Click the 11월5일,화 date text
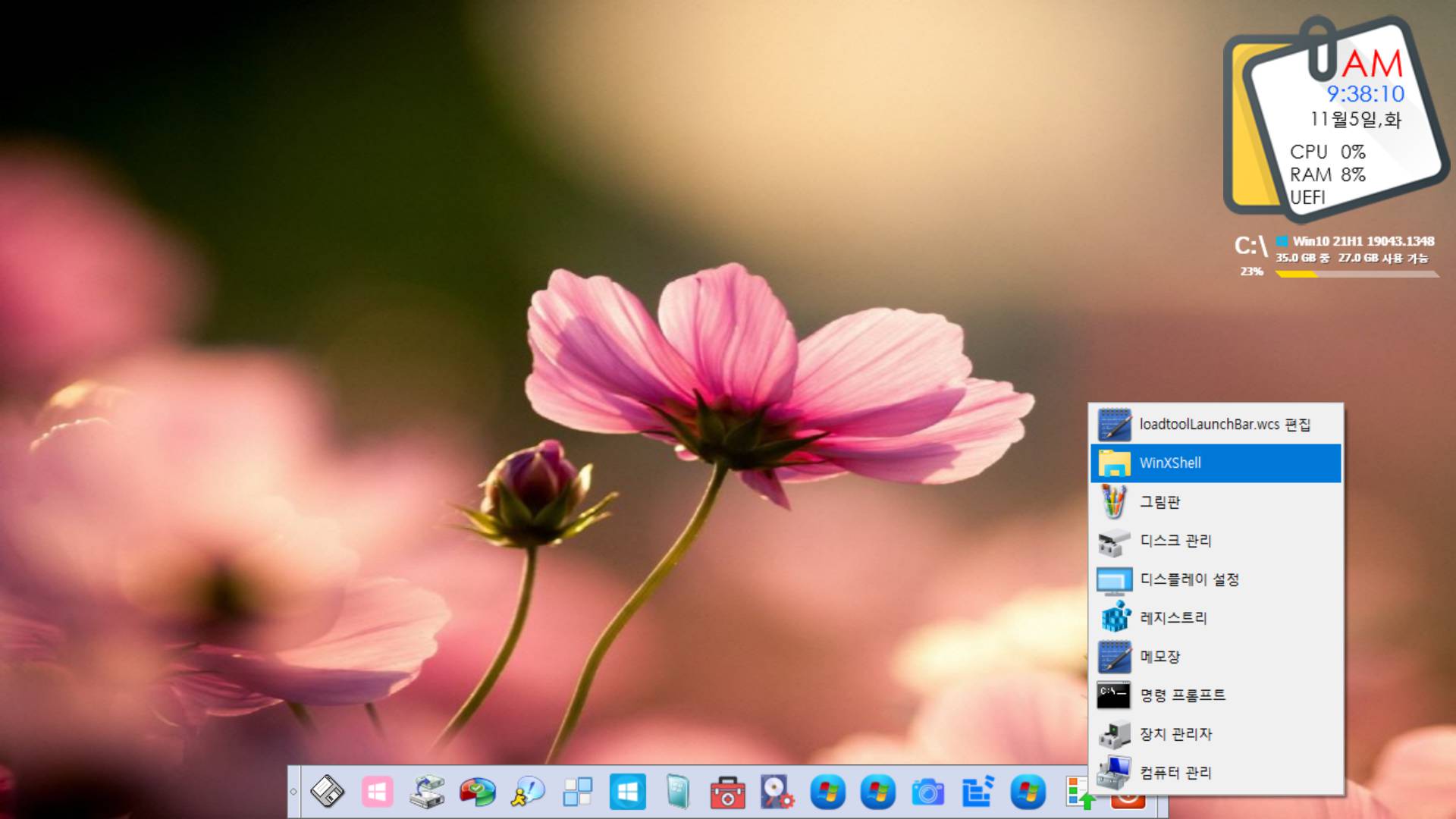Viewport: 1456px width, 819px height. [x=1356, y=119]
